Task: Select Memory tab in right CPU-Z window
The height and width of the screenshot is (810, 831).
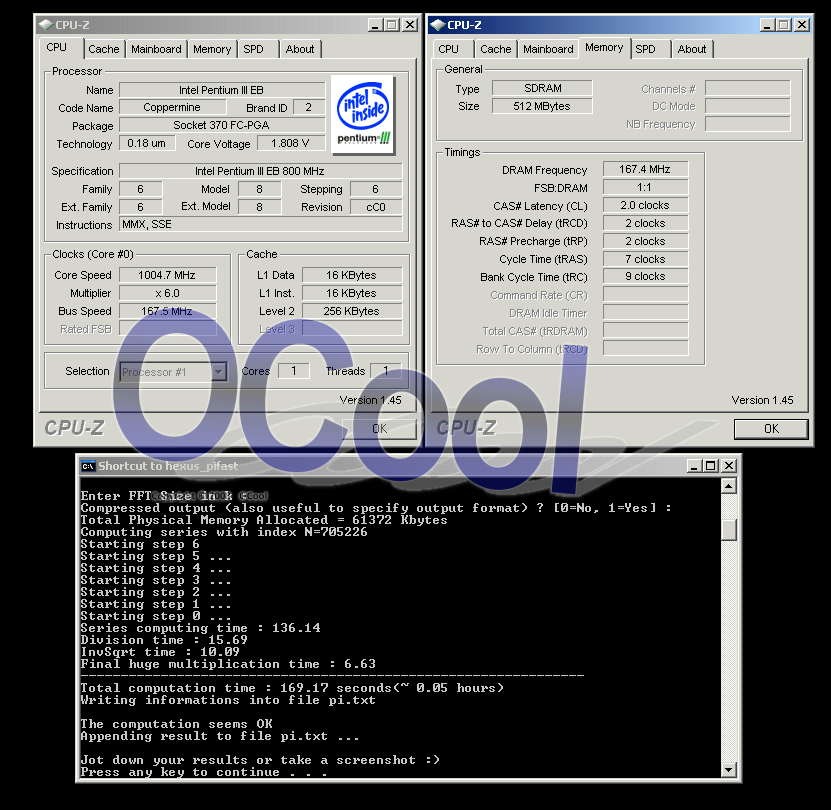Action: (x=604, y=48)
